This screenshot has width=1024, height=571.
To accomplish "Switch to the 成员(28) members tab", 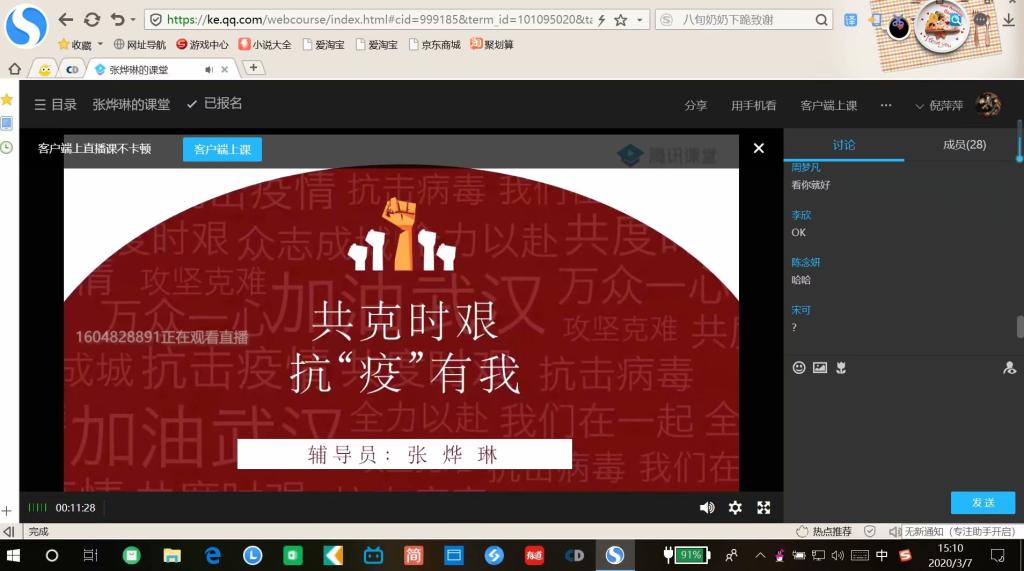I will (964, 145).
